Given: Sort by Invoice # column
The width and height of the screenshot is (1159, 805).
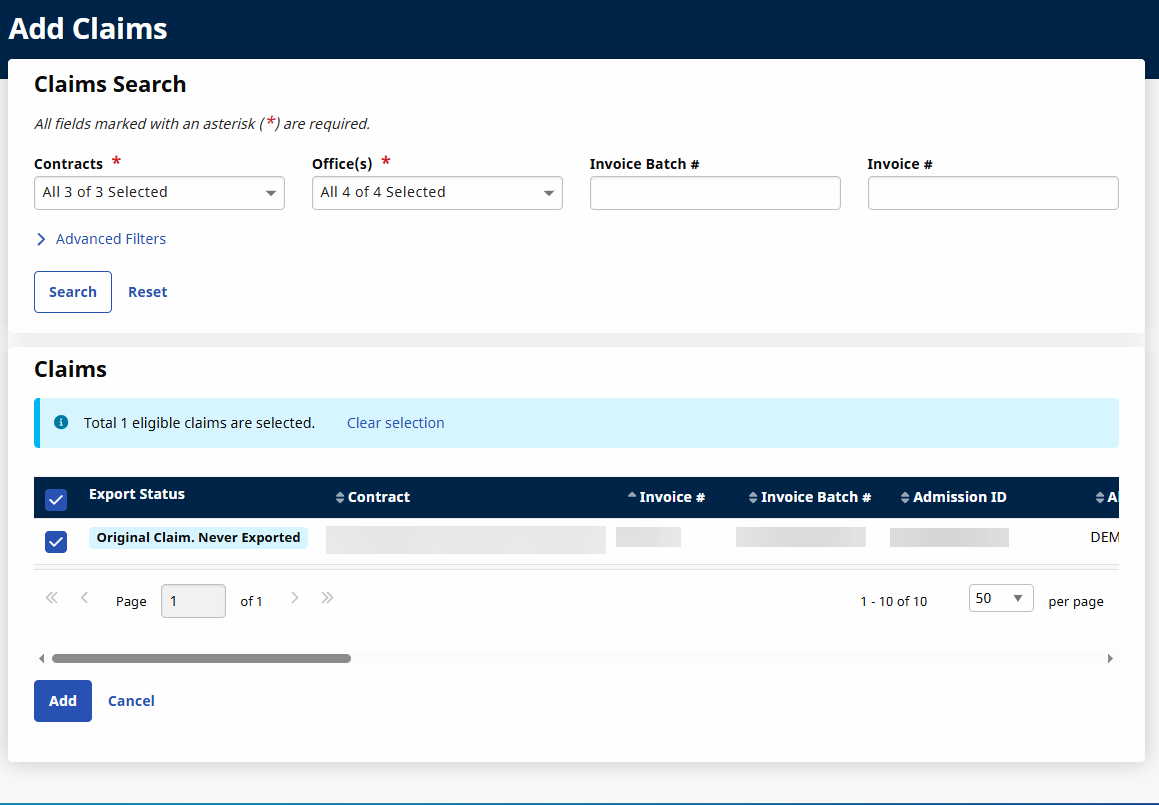Looking at the screenshot, I should [666, 497].
